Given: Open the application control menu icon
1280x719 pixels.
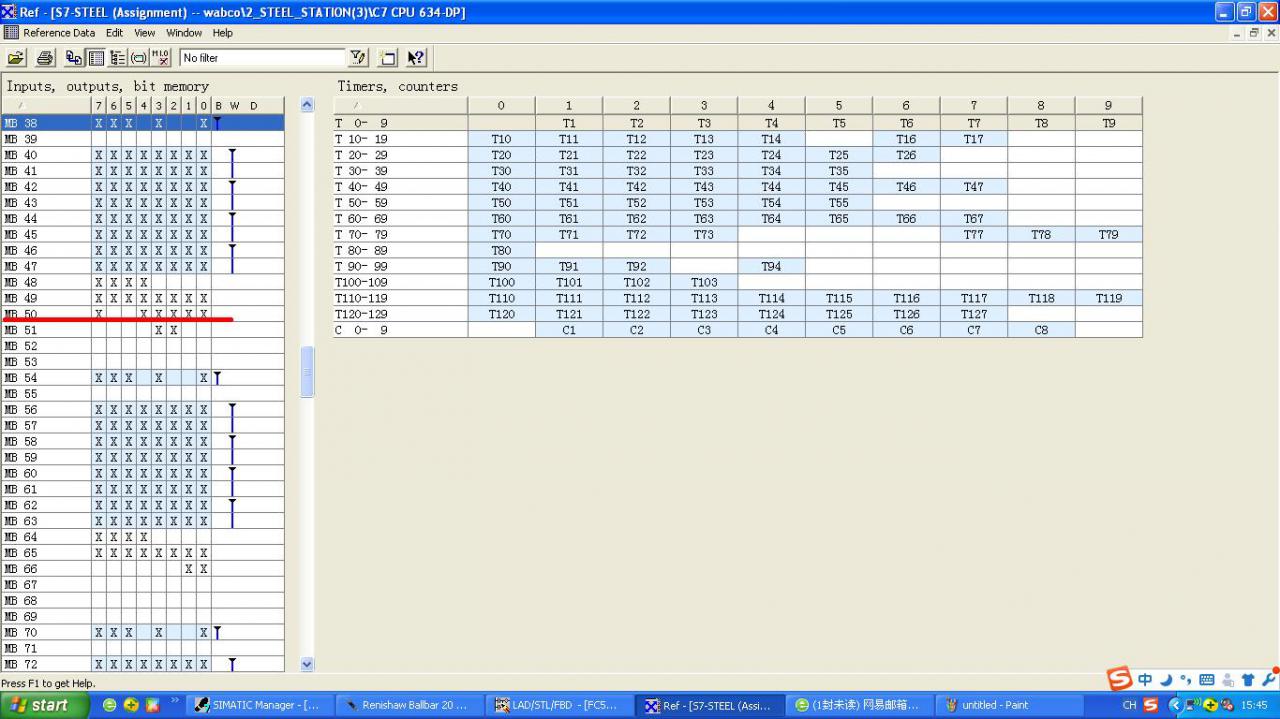Looking at the screenshot, I should point(9,12).
